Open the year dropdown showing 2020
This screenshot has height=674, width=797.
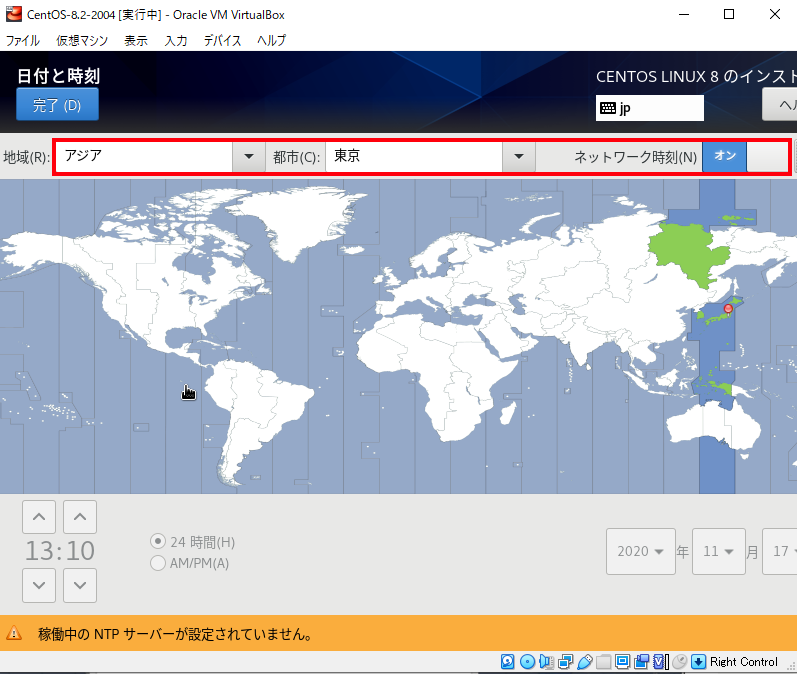point(640,551)
